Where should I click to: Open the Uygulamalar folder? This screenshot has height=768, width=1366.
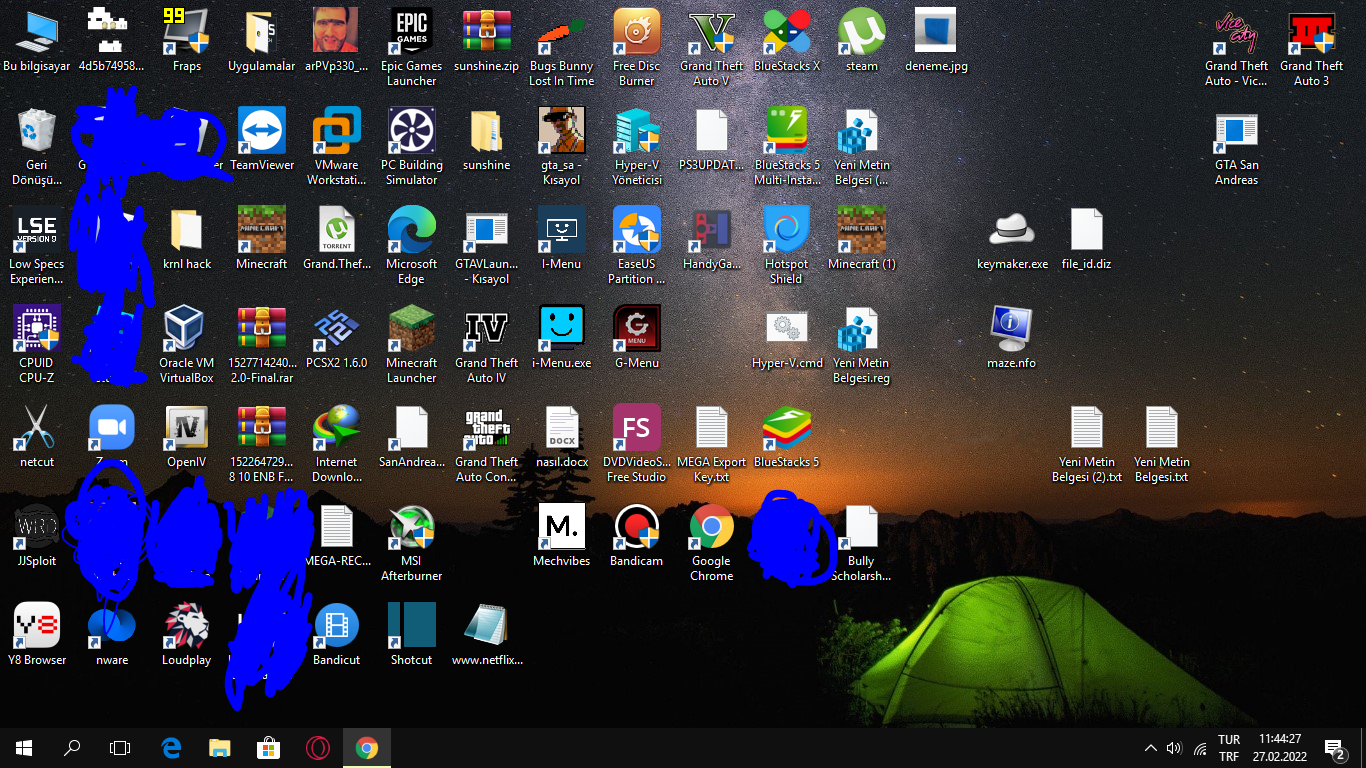[x=262, y=42]
